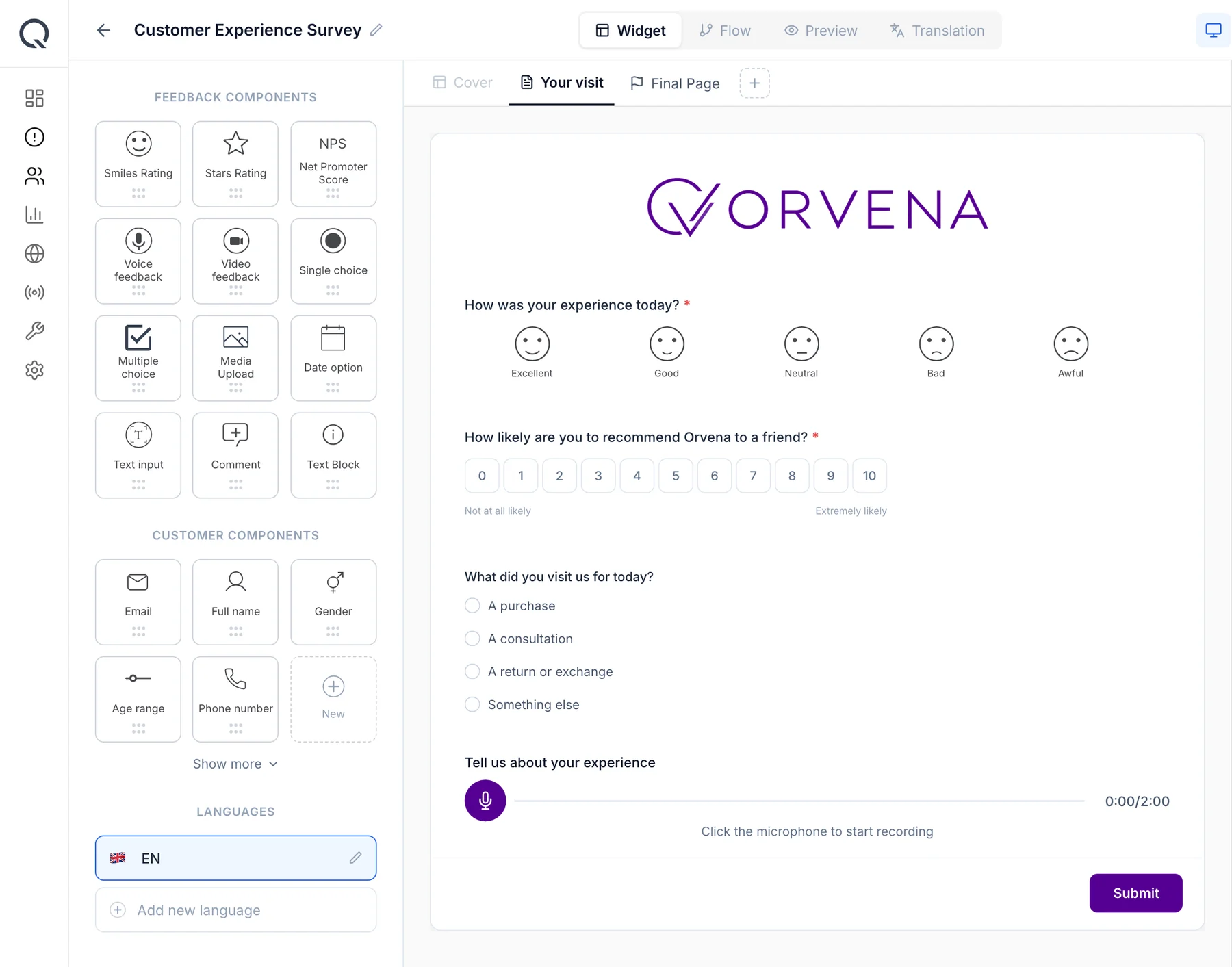Submit the survey form

[x=1135, y=892]
